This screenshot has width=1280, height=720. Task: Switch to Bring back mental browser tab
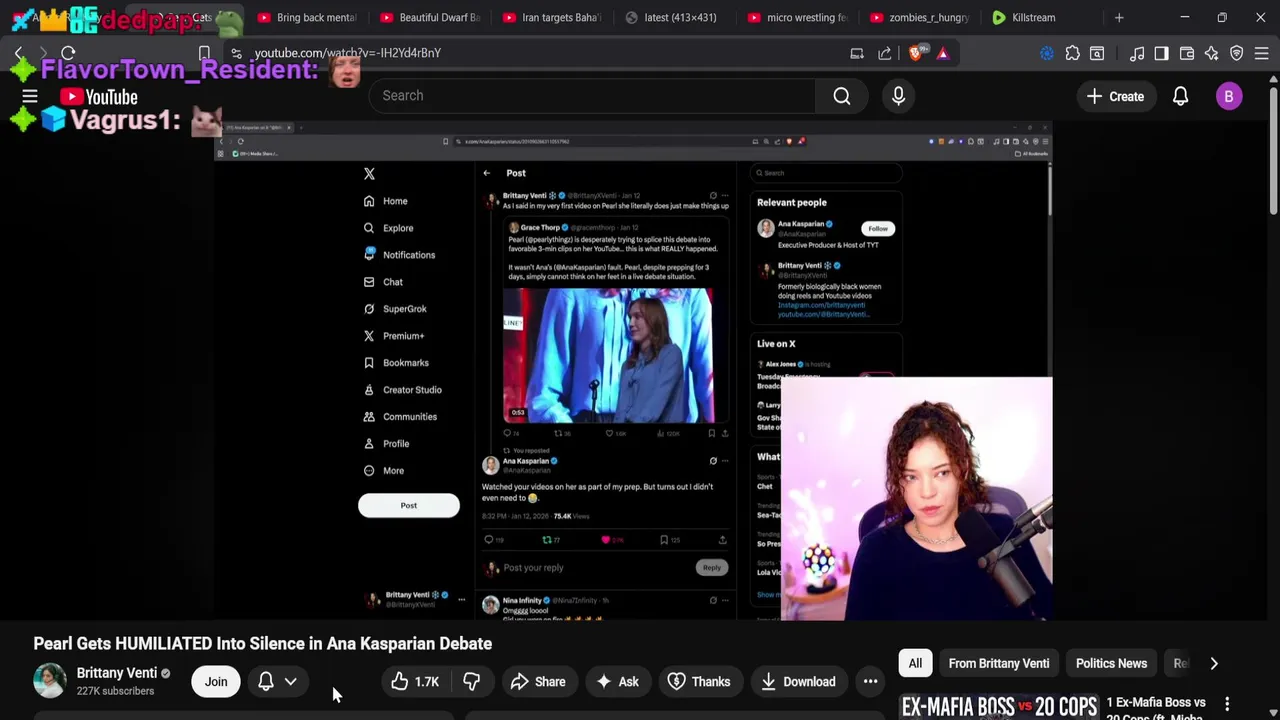tap(306, 17)
